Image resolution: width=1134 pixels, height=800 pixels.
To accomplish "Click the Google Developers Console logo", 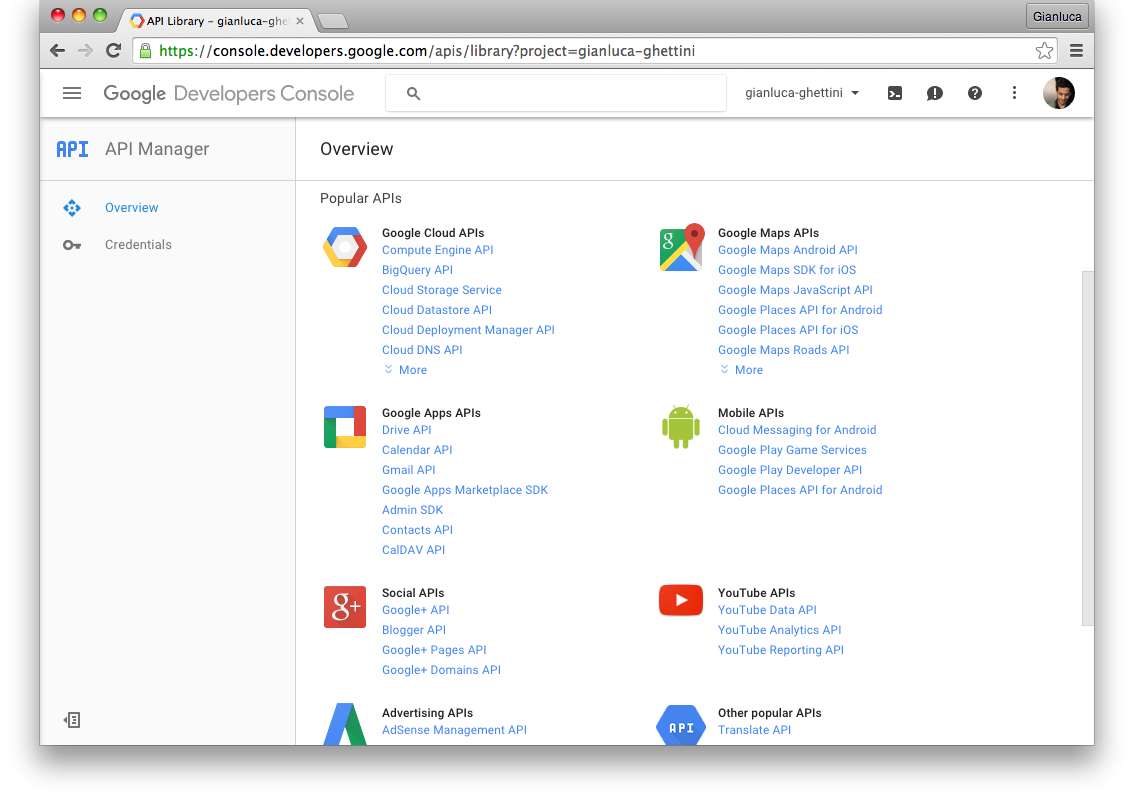I will [x=229, y=93].
